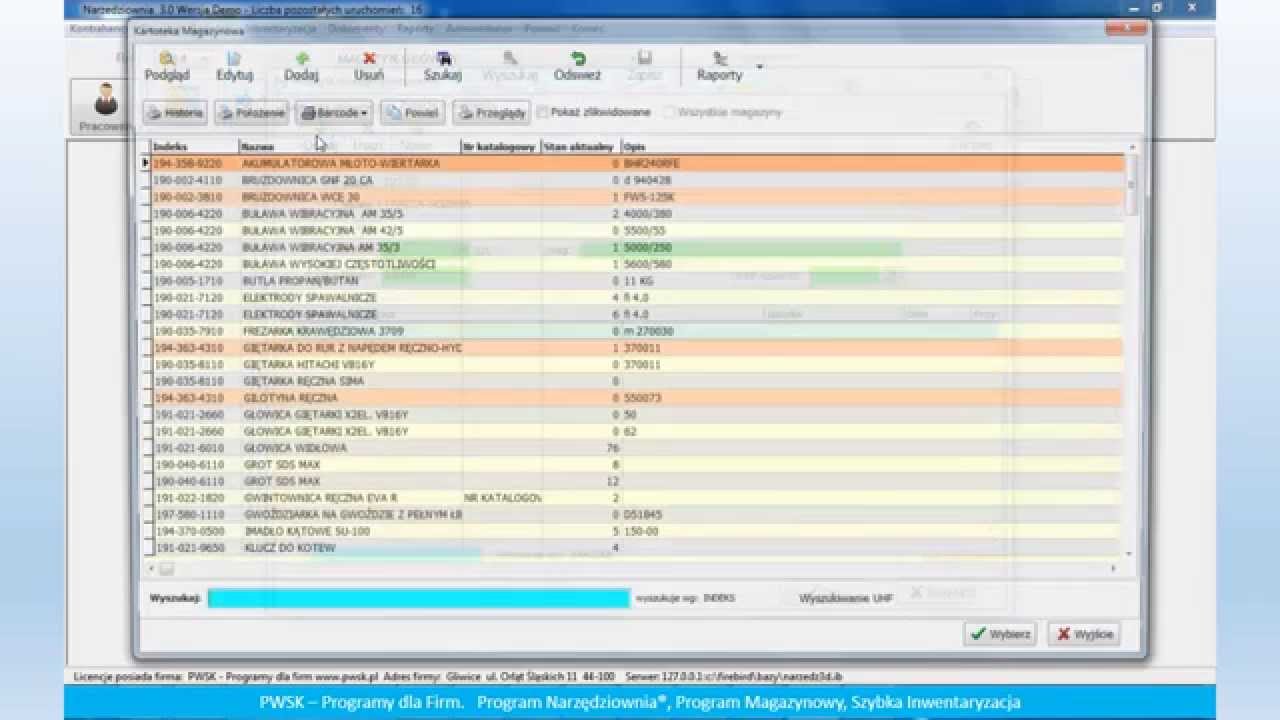Click the table's horizontal scrollbar
Viewport: 1280px width, 720px height.
click(x=632, y=569)
